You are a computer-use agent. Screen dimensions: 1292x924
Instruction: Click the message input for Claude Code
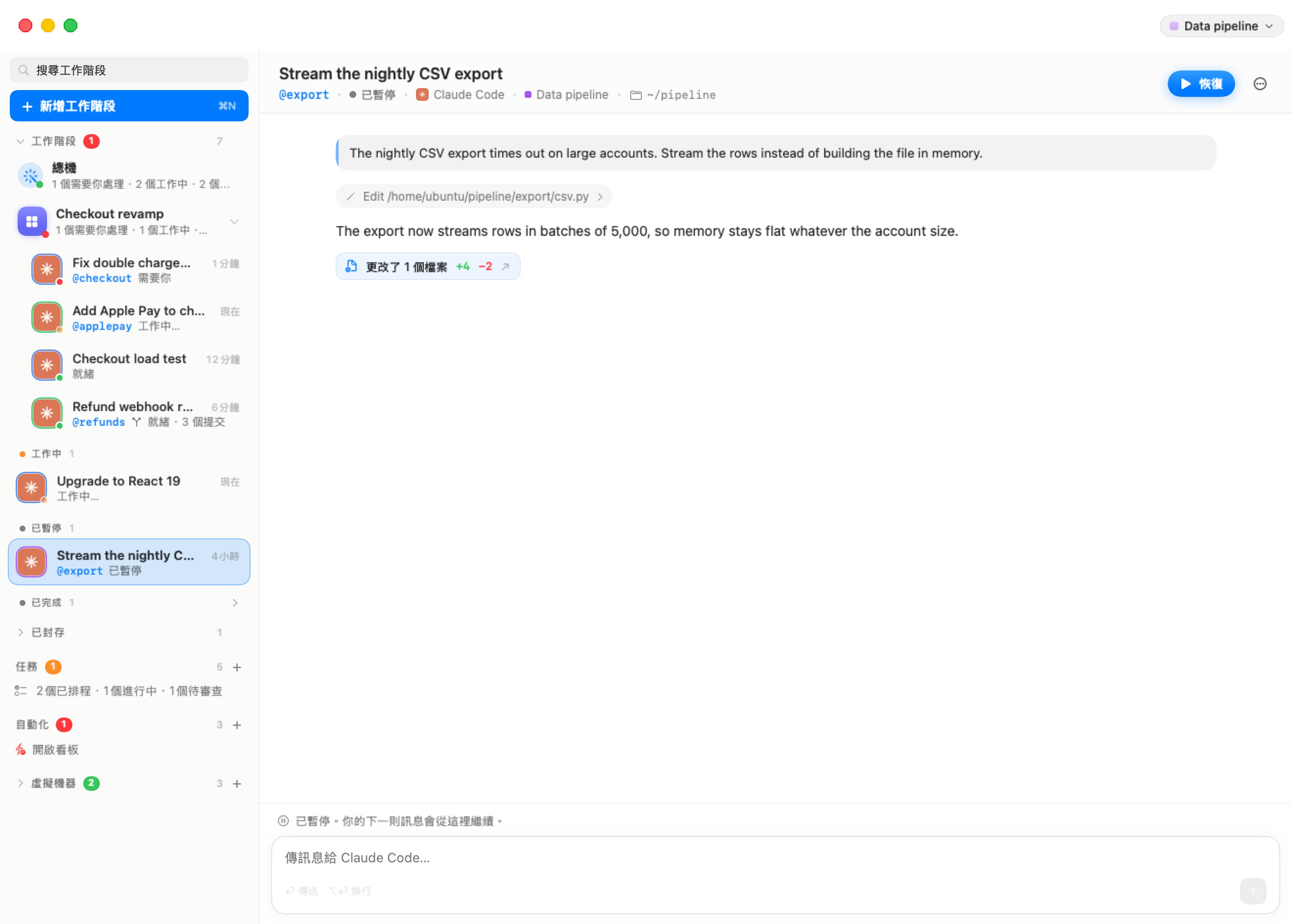pyautogui.click(x=775, y=857)
